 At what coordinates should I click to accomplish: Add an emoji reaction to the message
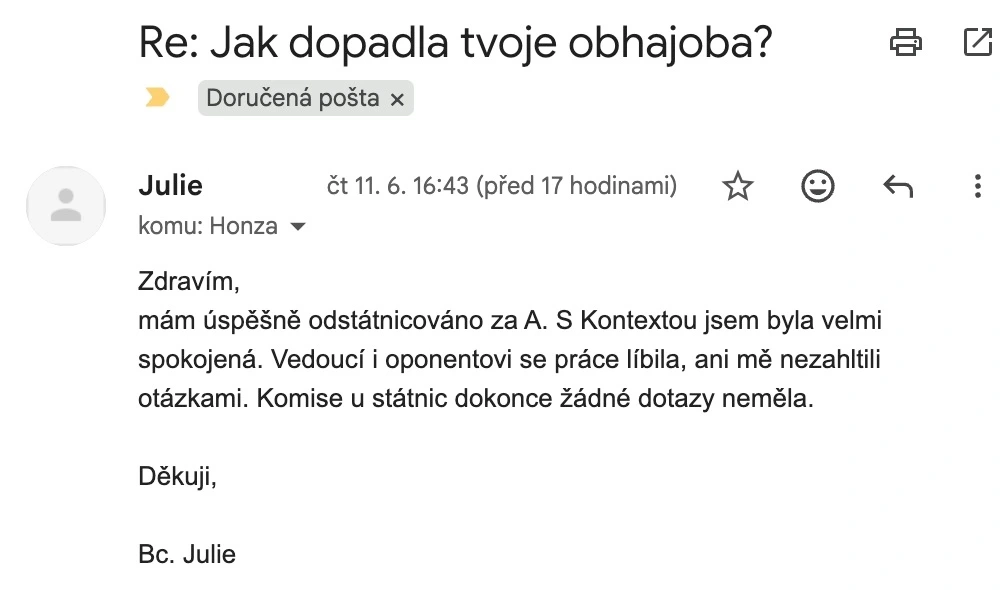tap(818, 186)
